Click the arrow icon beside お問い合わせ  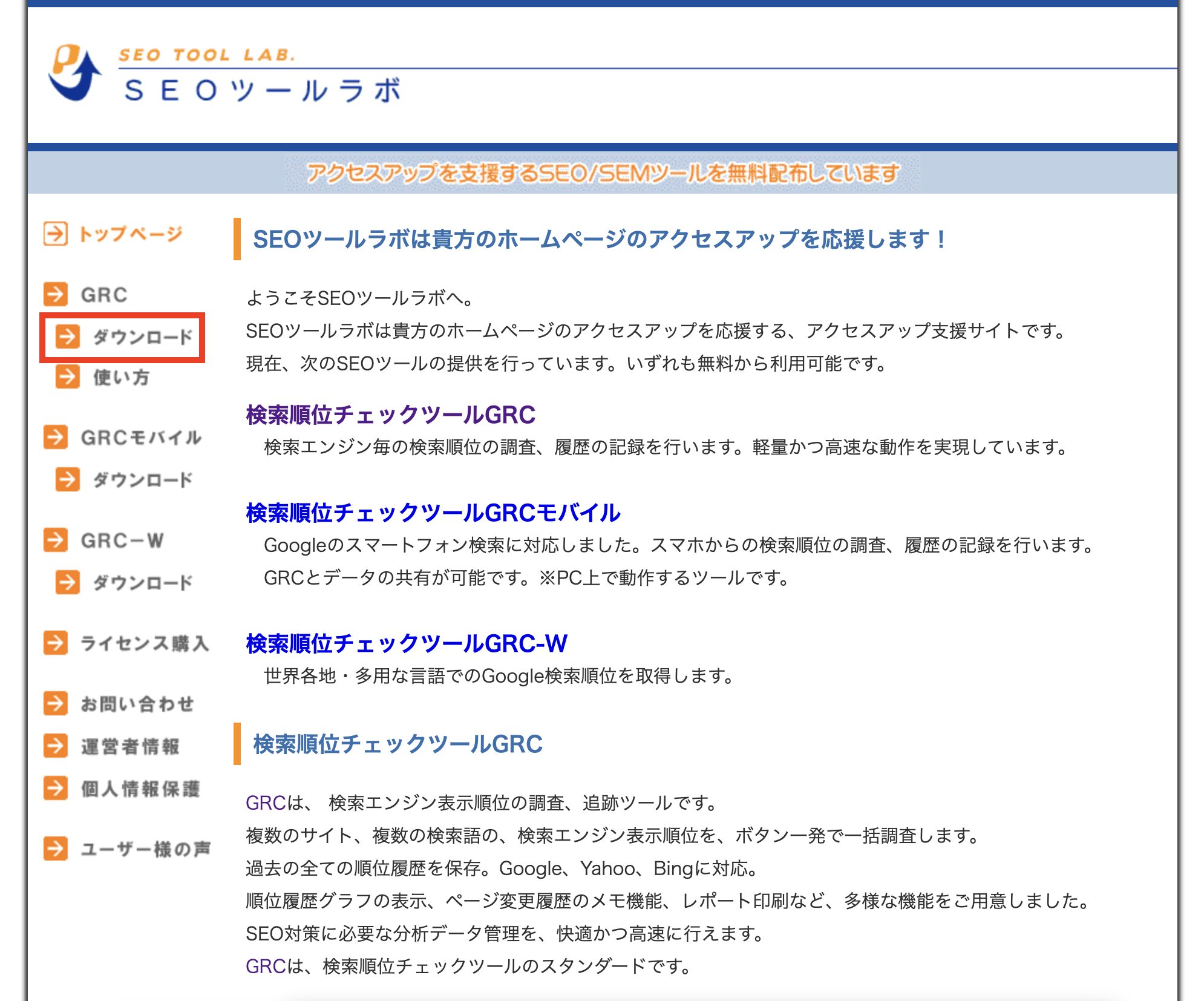click(55, 703)
